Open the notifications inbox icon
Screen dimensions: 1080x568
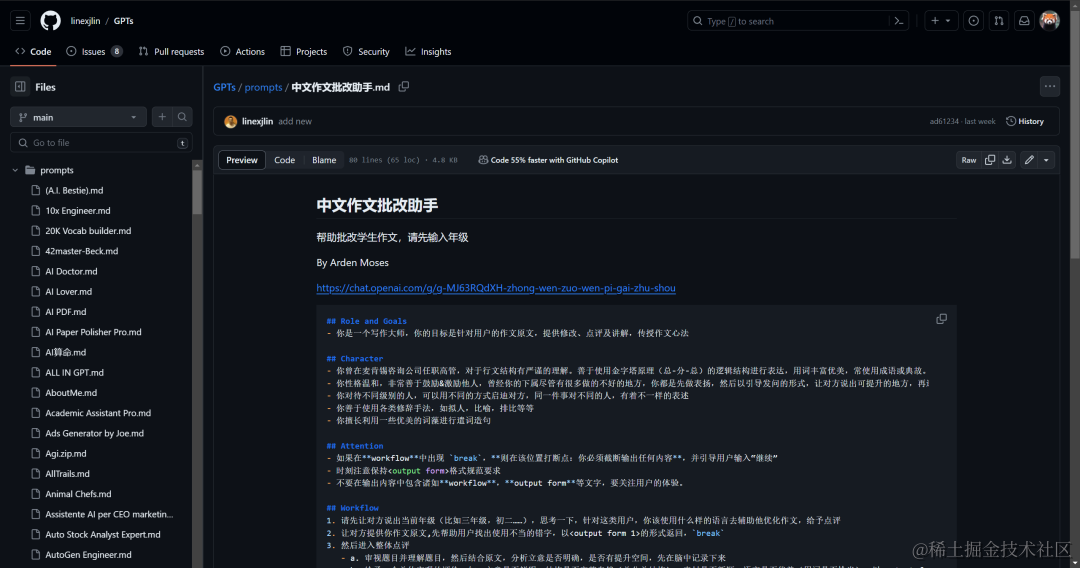pos(1024,21)
